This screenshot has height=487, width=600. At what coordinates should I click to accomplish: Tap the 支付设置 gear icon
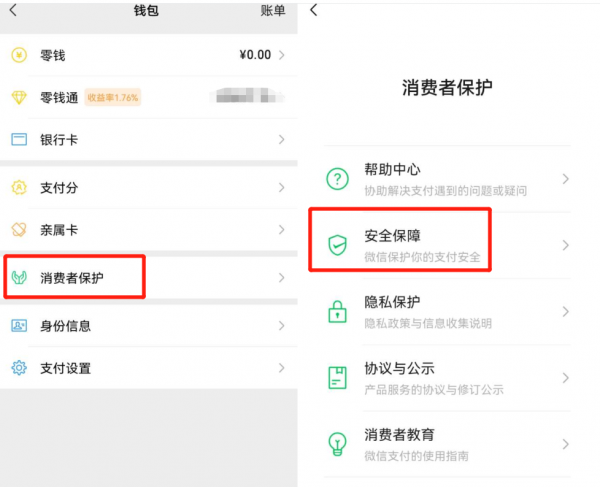pyautogui.click(x=18, y=368)
